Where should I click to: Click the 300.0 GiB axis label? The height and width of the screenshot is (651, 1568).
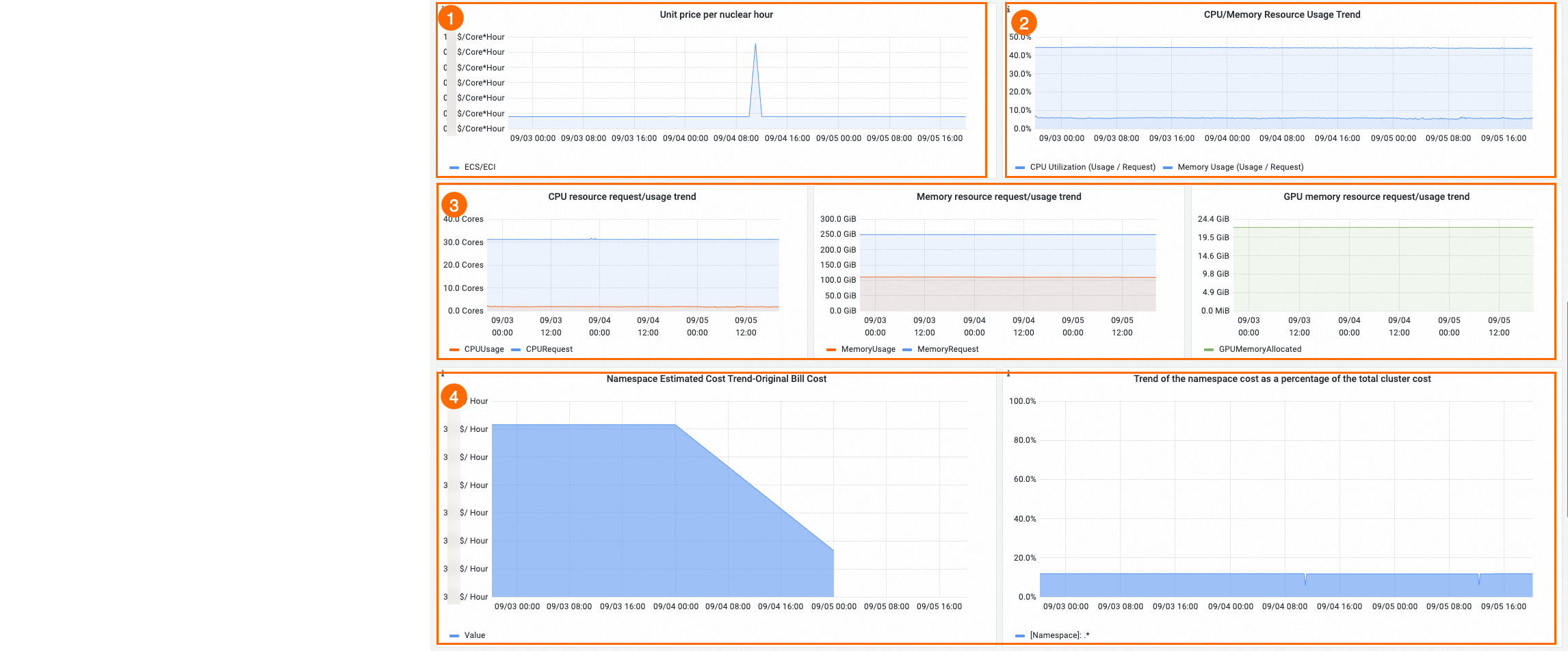click(838, 219)
